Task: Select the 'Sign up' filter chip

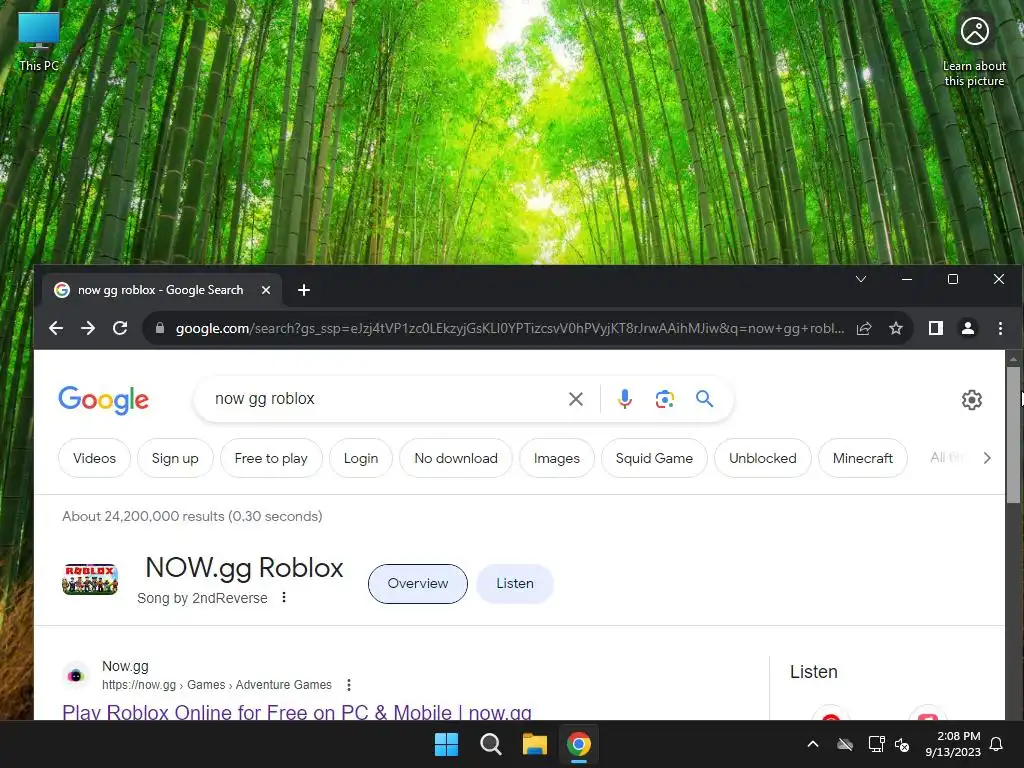Action: pyautogui.click(x=175, y=458)
